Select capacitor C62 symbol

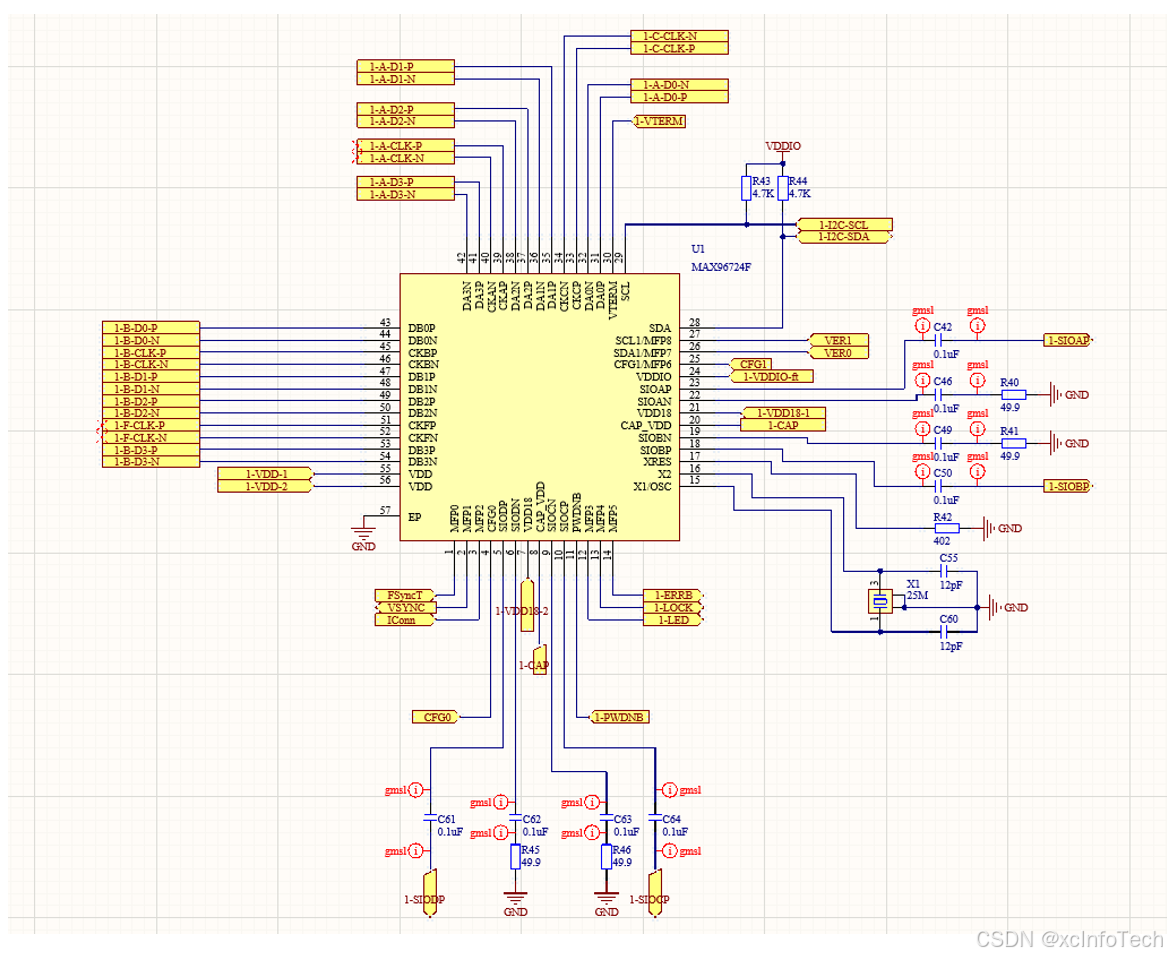coord(515,818)
